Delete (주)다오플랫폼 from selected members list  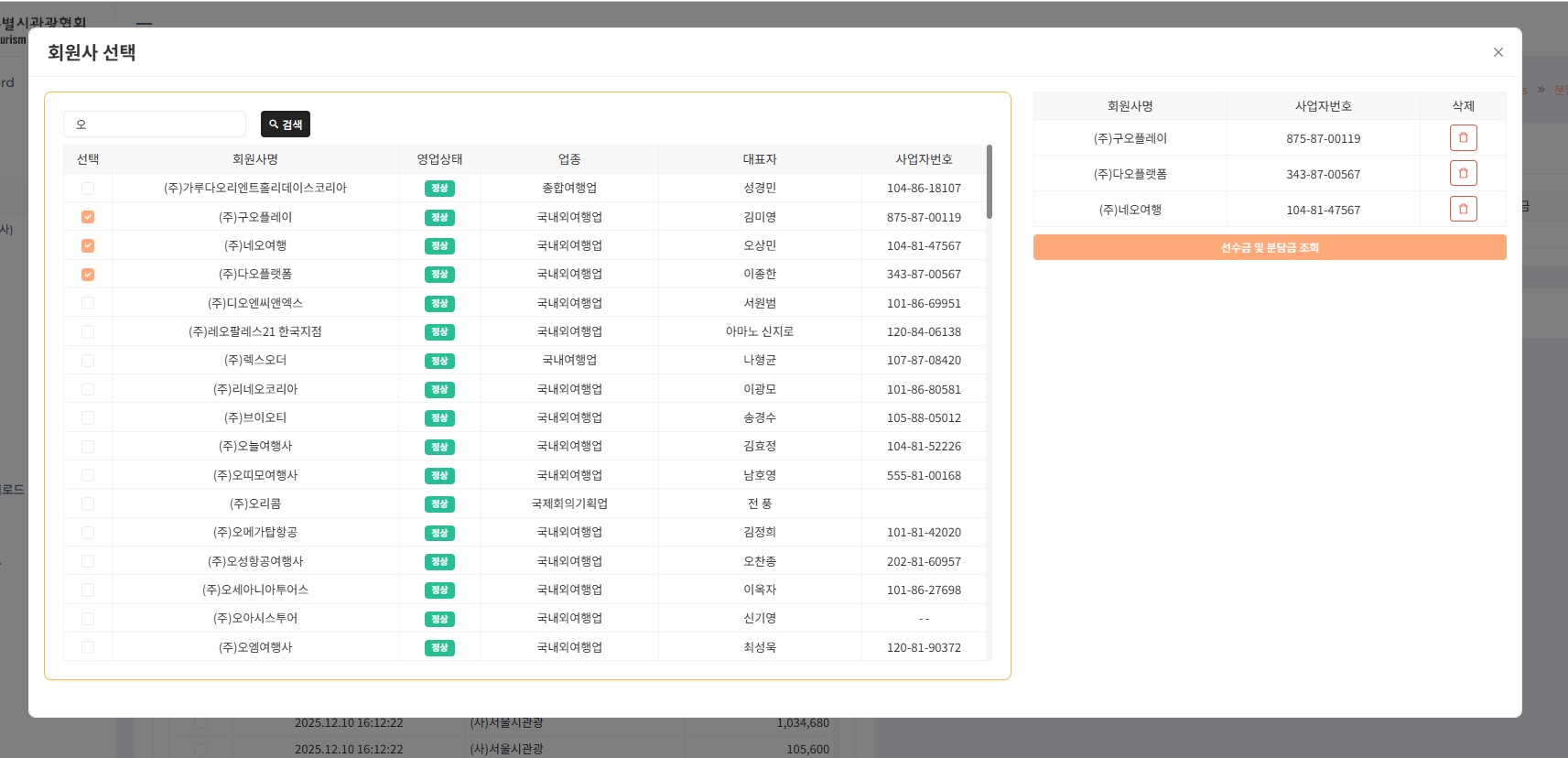[1463, 174]
